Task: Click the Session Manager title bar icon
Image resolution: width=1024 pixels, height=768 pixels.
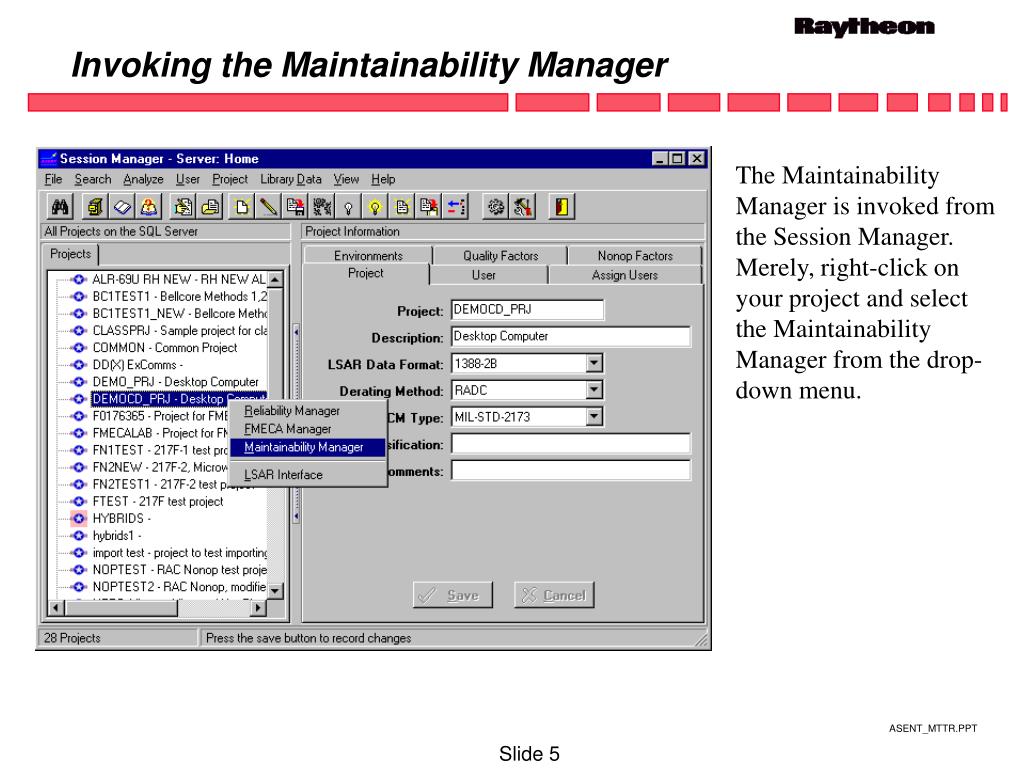Action: pyautogui.click(x=48, y=159)
